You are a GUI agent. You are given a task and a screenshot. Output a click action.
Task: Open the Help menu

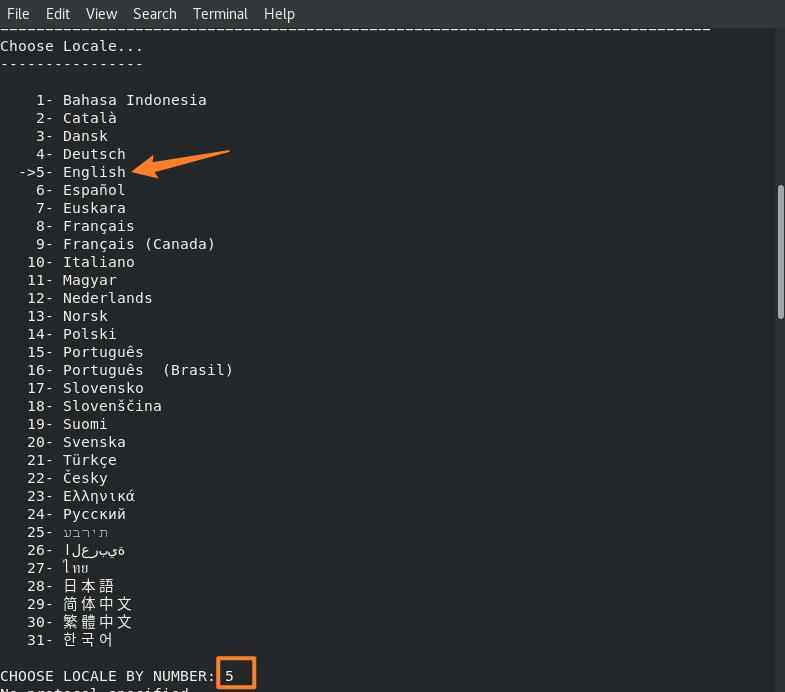tap(279, 14)
